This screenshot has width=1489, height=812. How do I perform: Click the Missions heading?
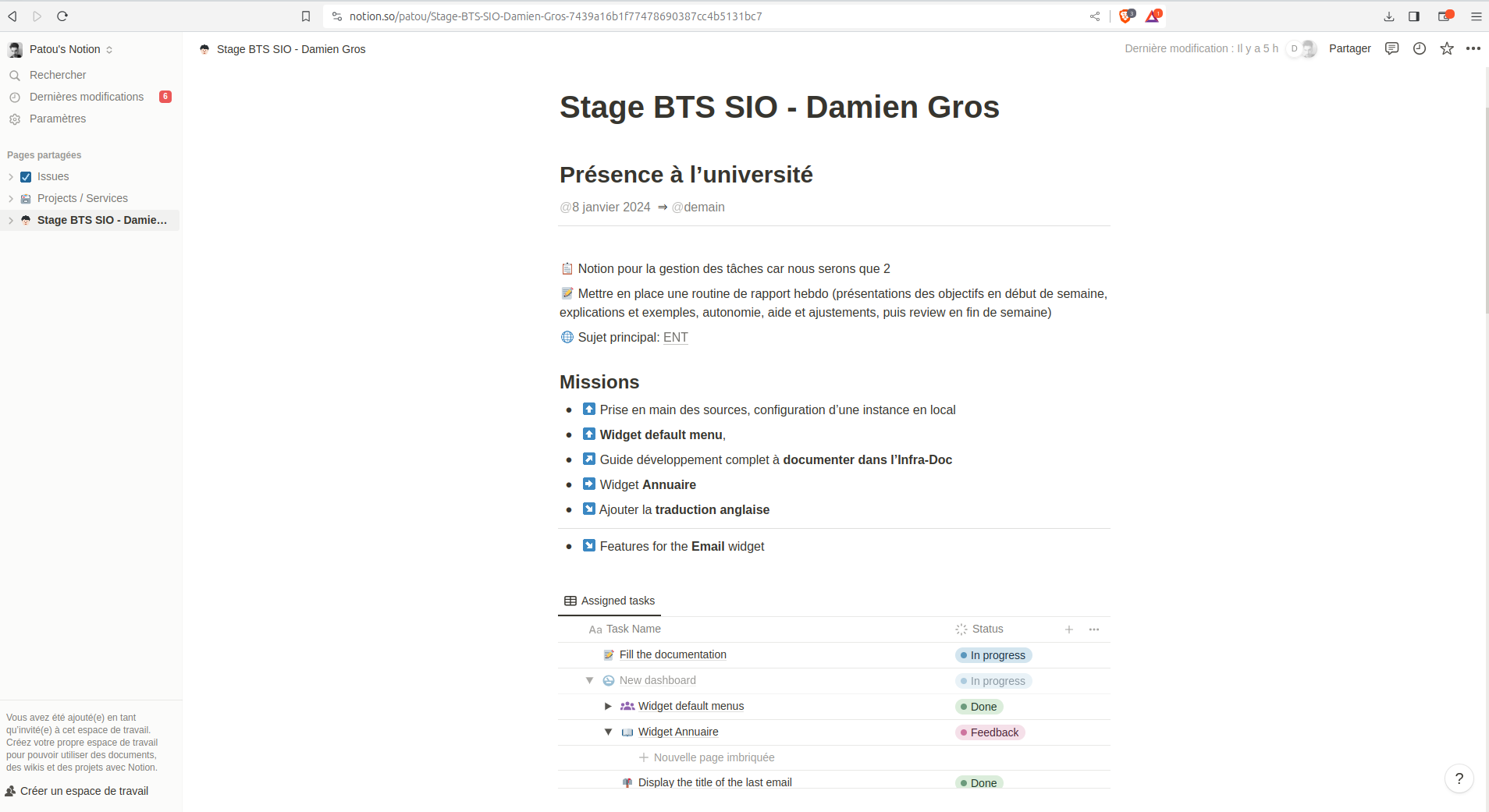coord(599,382)
